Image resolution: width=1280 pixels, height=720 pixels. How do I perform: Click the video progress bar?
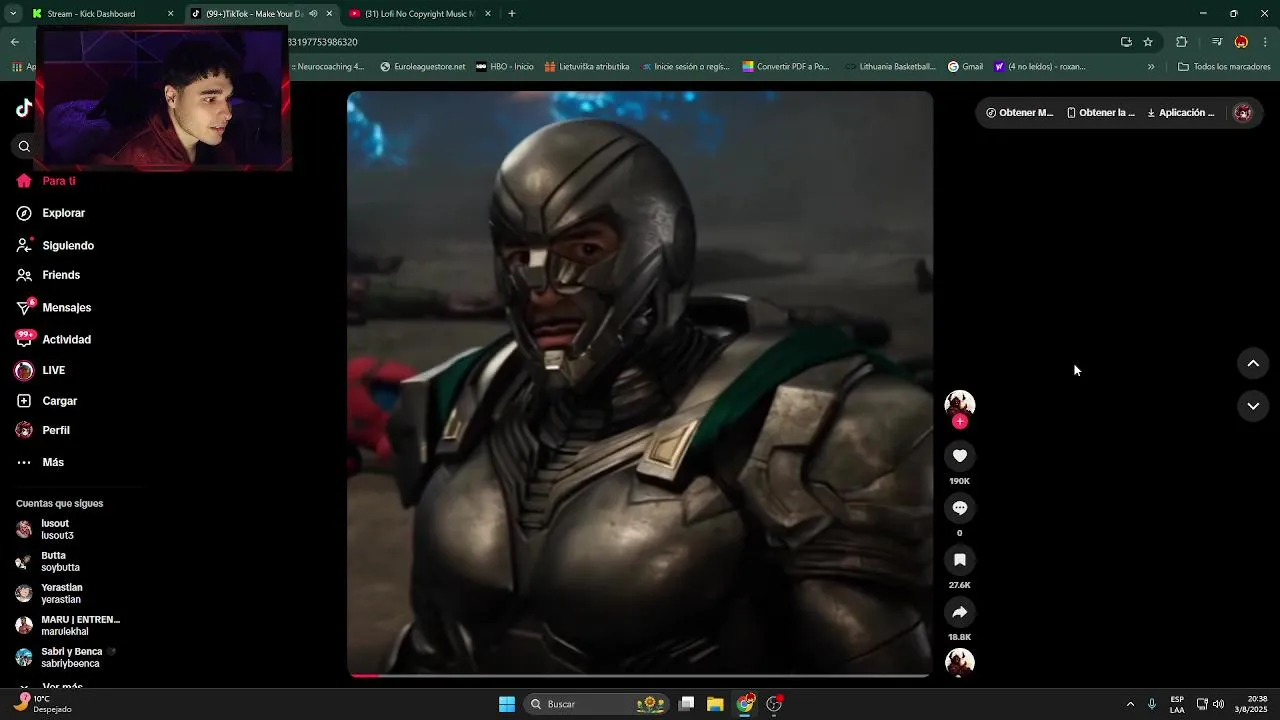pyautogui.click(x=640, y=675)
